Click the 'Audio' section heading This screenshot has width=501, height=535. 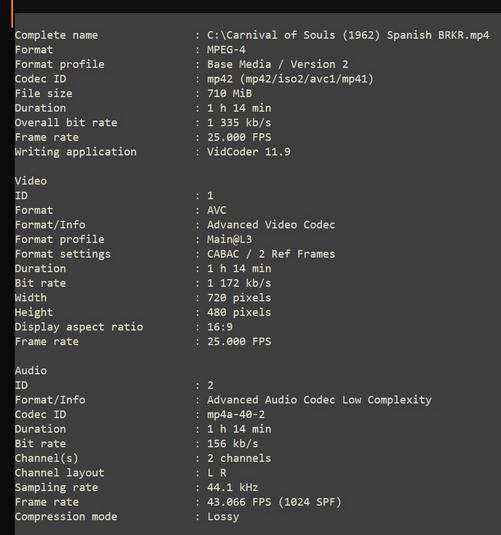(x=31, y=371)
